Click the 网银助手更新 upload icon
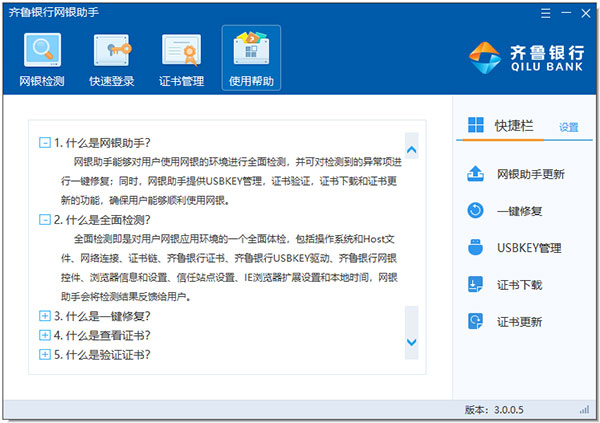The height and width of the screenshot is (423, 600). pos(475,174)
